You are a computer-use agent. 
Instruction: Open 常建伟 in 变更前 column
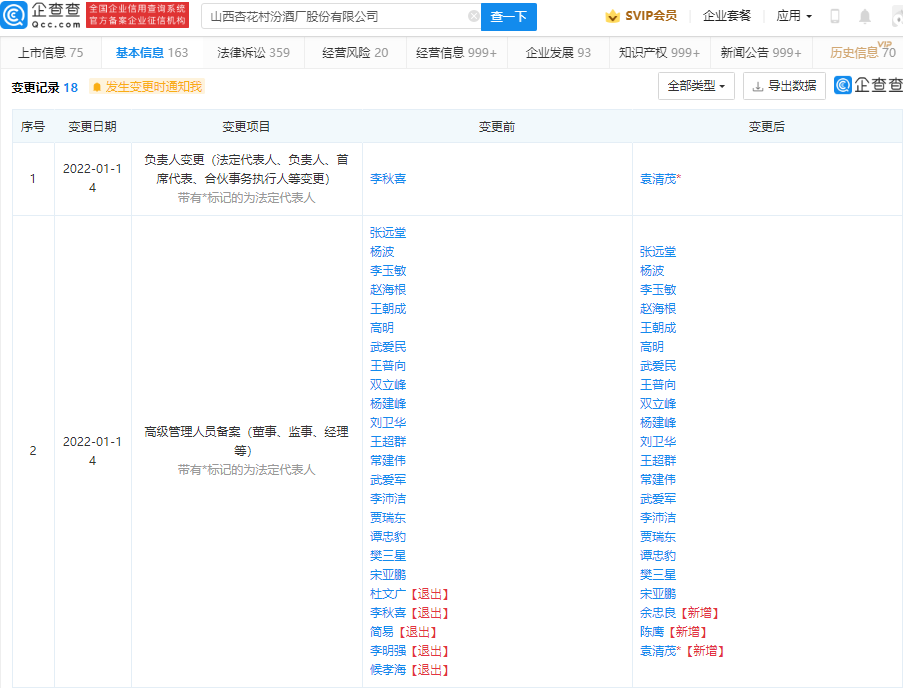(x=388, y=461)
